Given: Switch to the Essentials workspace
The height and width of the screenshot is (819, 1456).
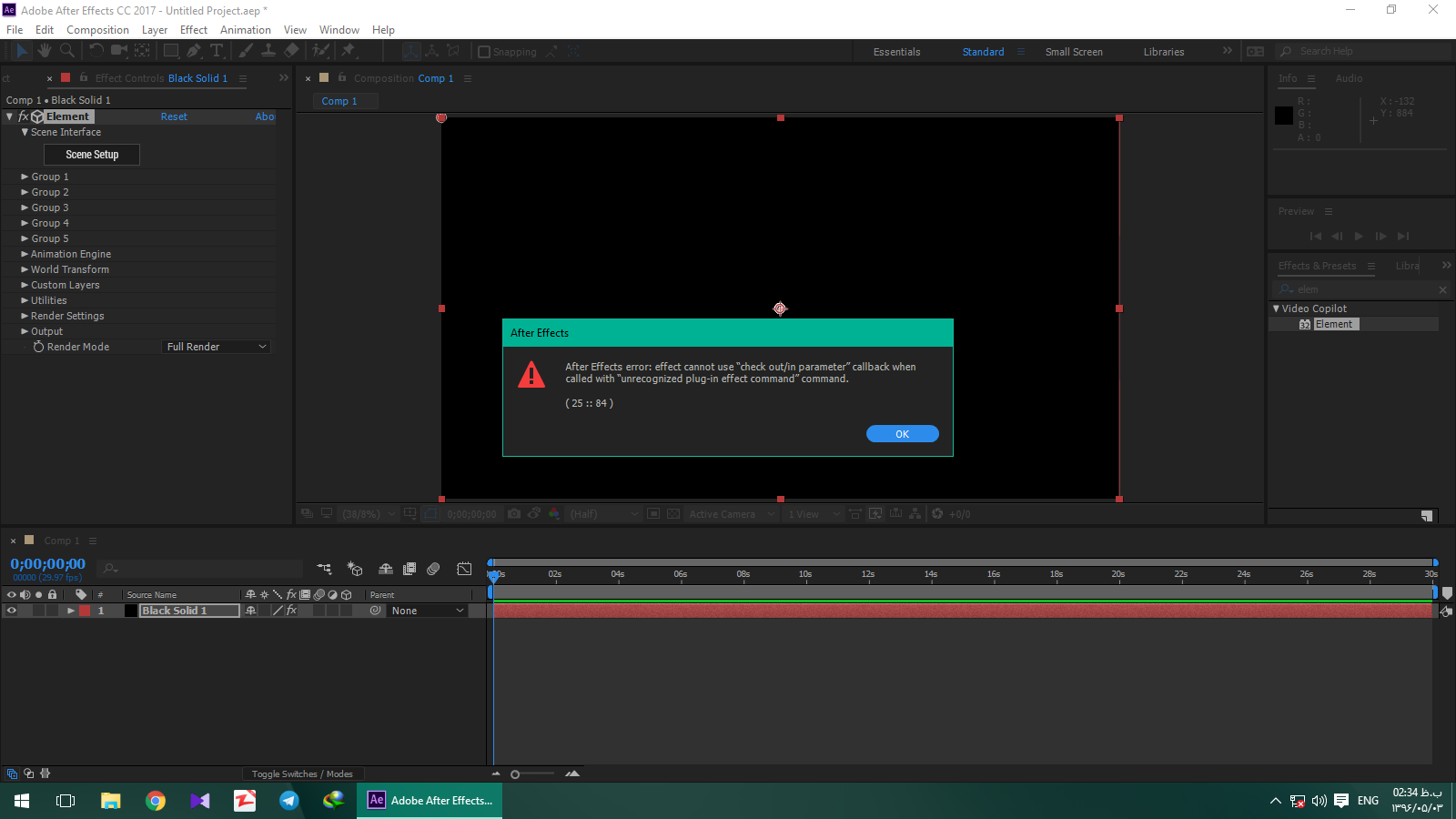Looking at the screenshot, I should pos(896,52).
